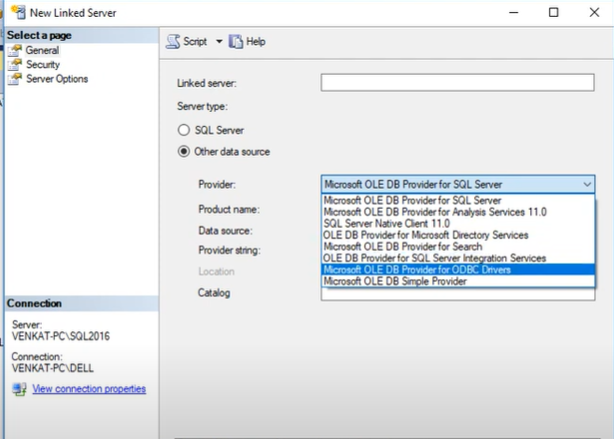Collapse the Provider combo box arrow
Image resolution: width=614 pixels, height=439 pixels.
click(x=587, y=184)
